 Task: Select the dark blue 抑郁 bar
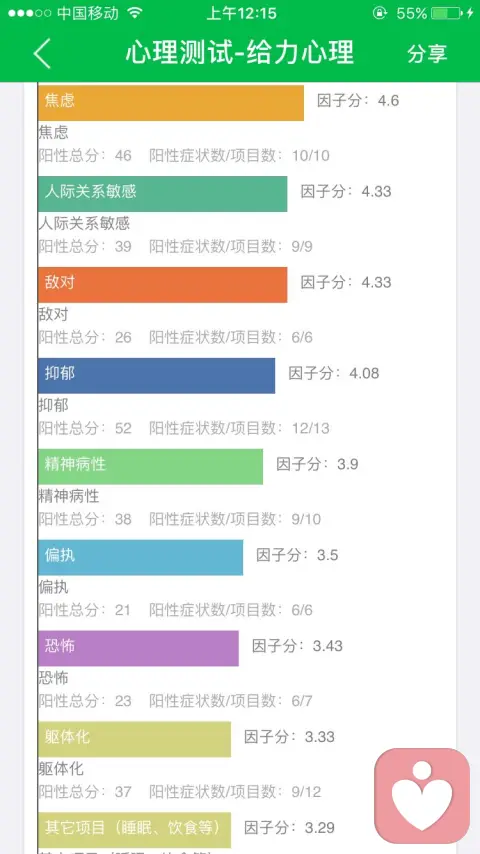click(156, 376)
